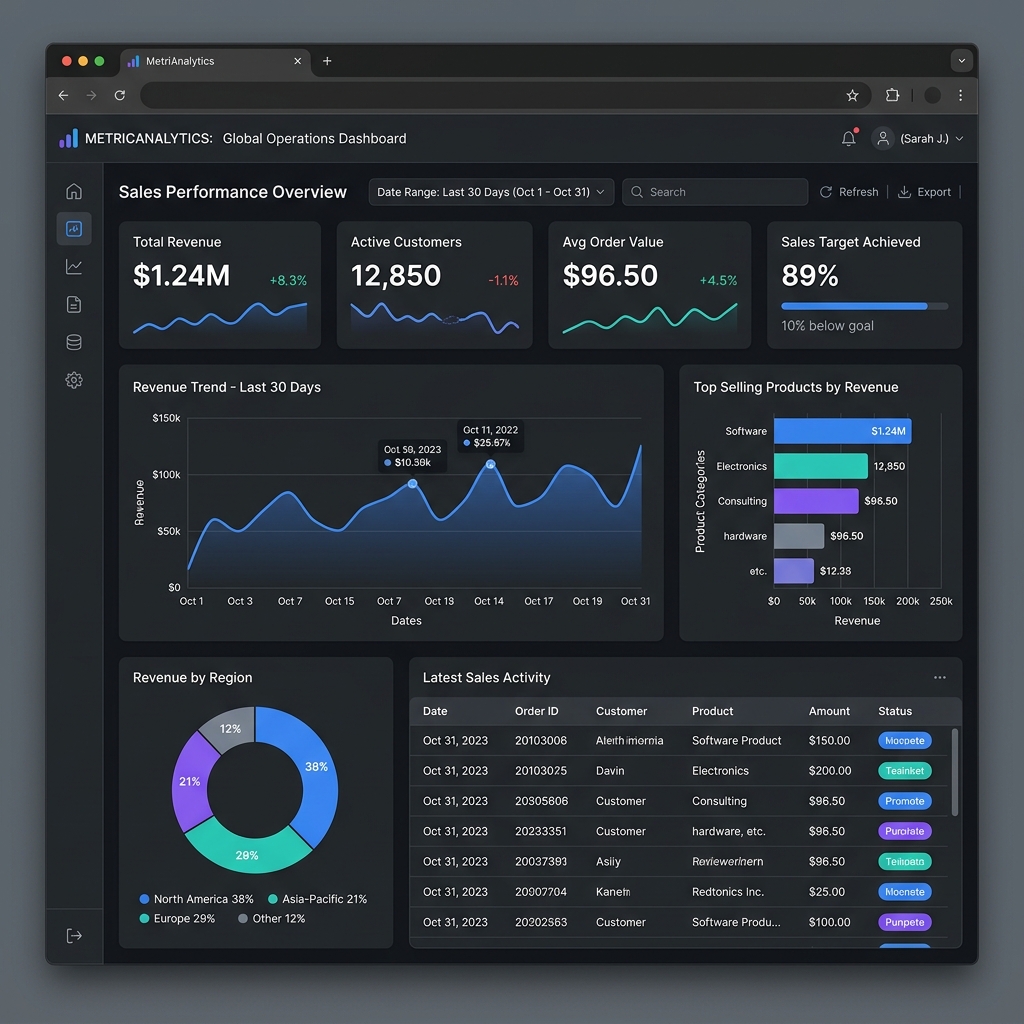1024x1024 pixels.
Task: Open the settings gear in sidebar
Action: [74, 380]
